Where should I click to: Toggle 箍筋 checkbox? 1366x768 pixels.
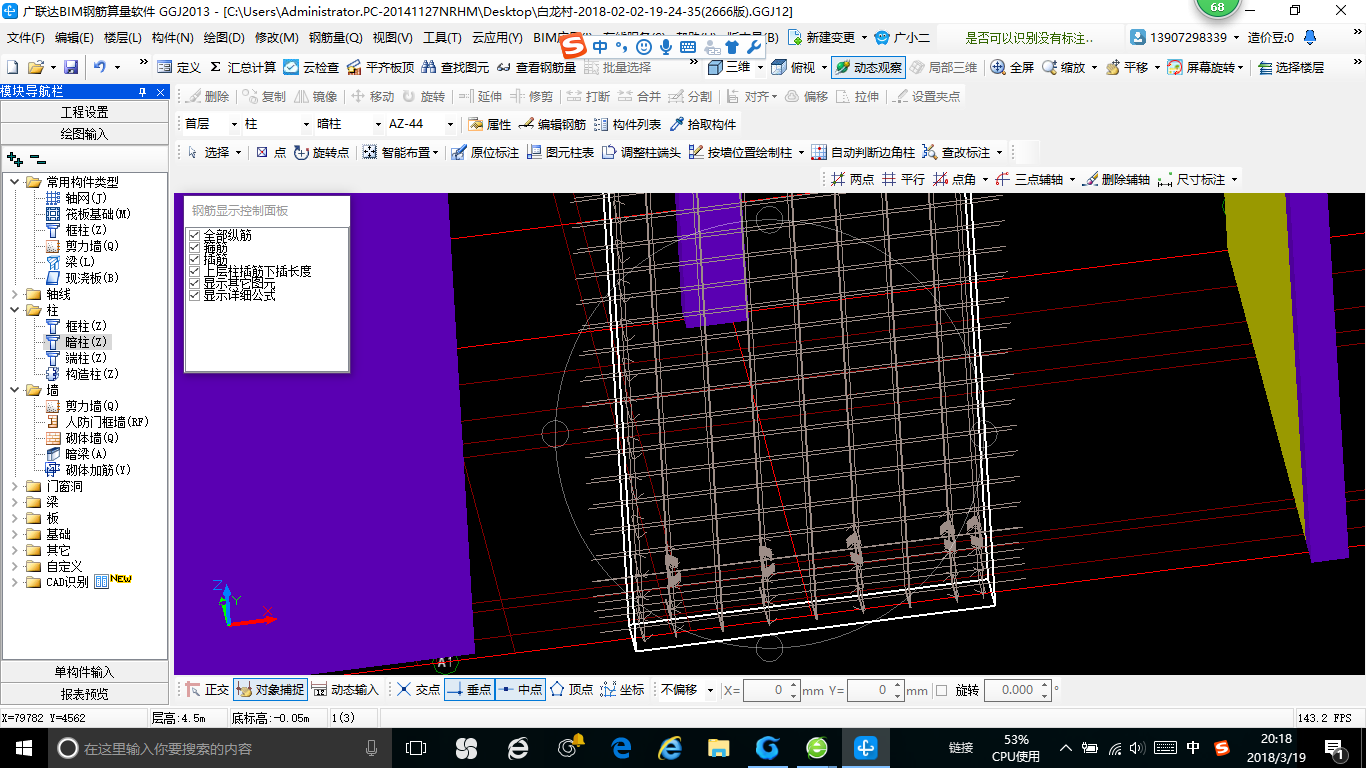coord(195,247)
